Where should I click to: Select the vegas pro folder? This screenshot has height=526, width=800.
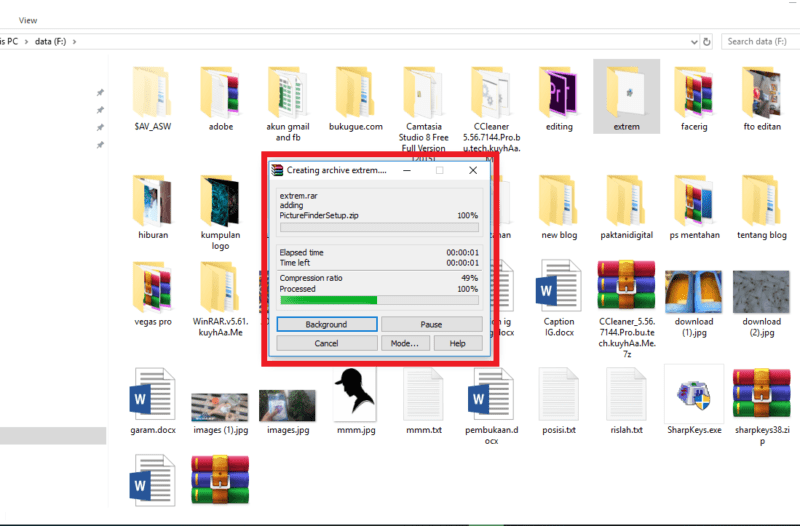click(153, 293)
